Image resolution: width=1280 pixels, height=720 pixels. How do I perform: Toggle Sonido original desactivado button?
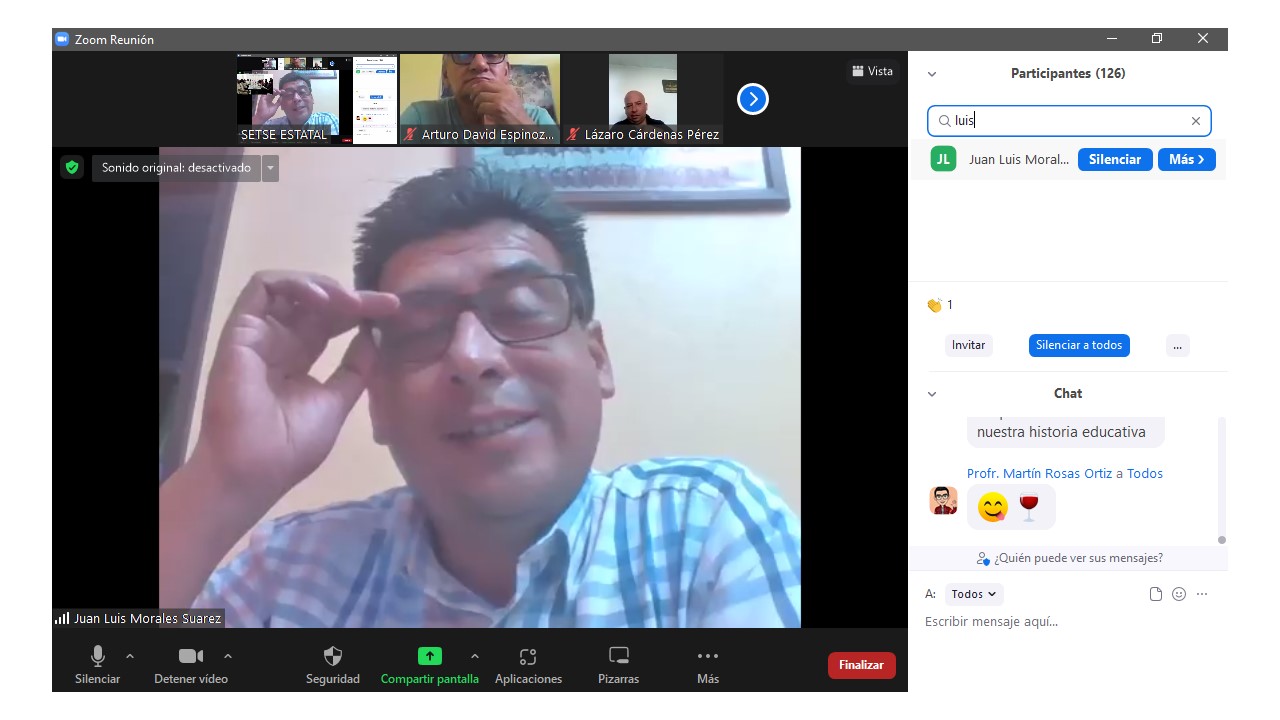click(176, 168)
